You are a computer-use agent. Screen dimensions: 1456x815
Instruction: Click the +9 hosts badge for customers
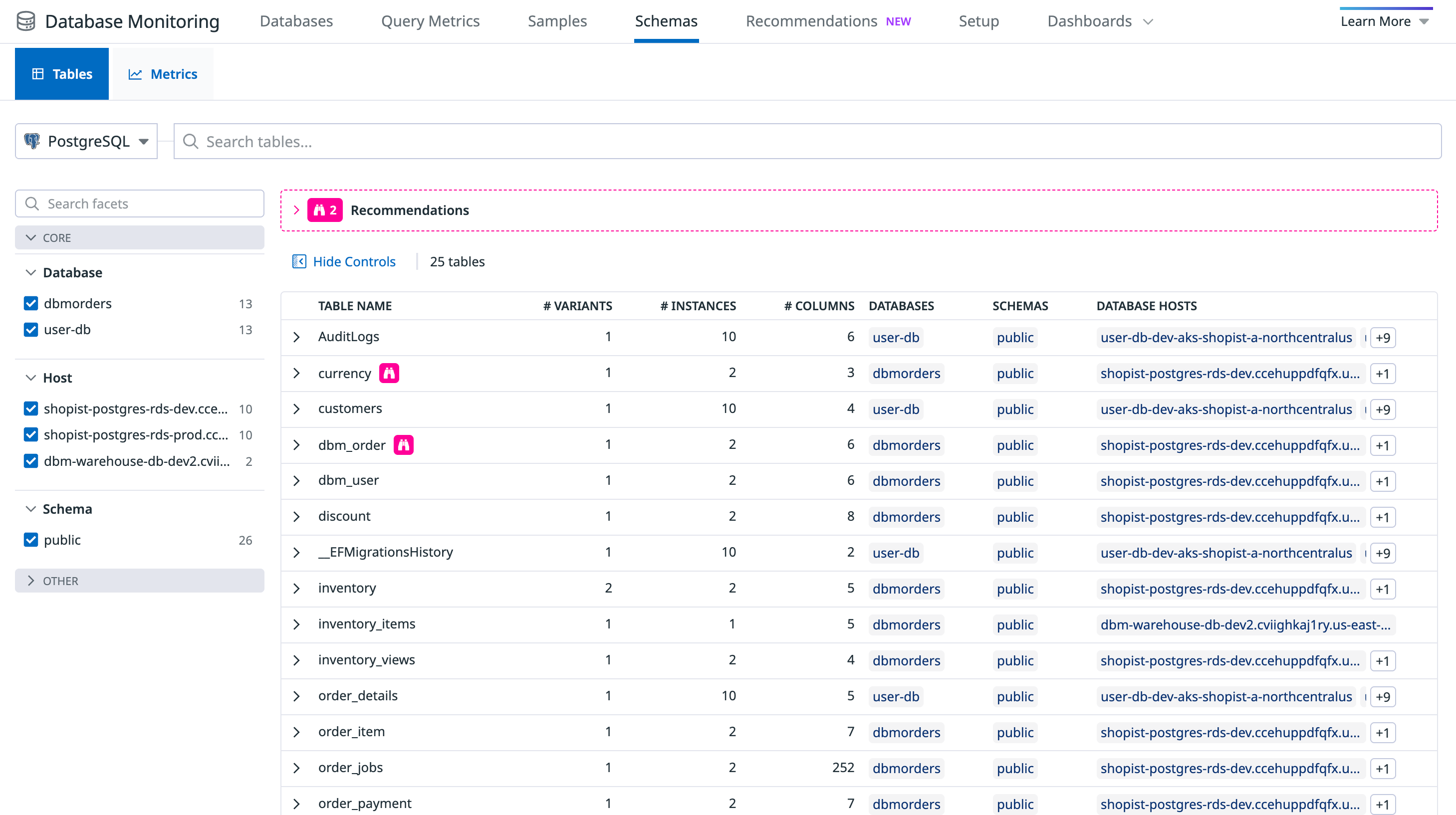pos(1383,409)
